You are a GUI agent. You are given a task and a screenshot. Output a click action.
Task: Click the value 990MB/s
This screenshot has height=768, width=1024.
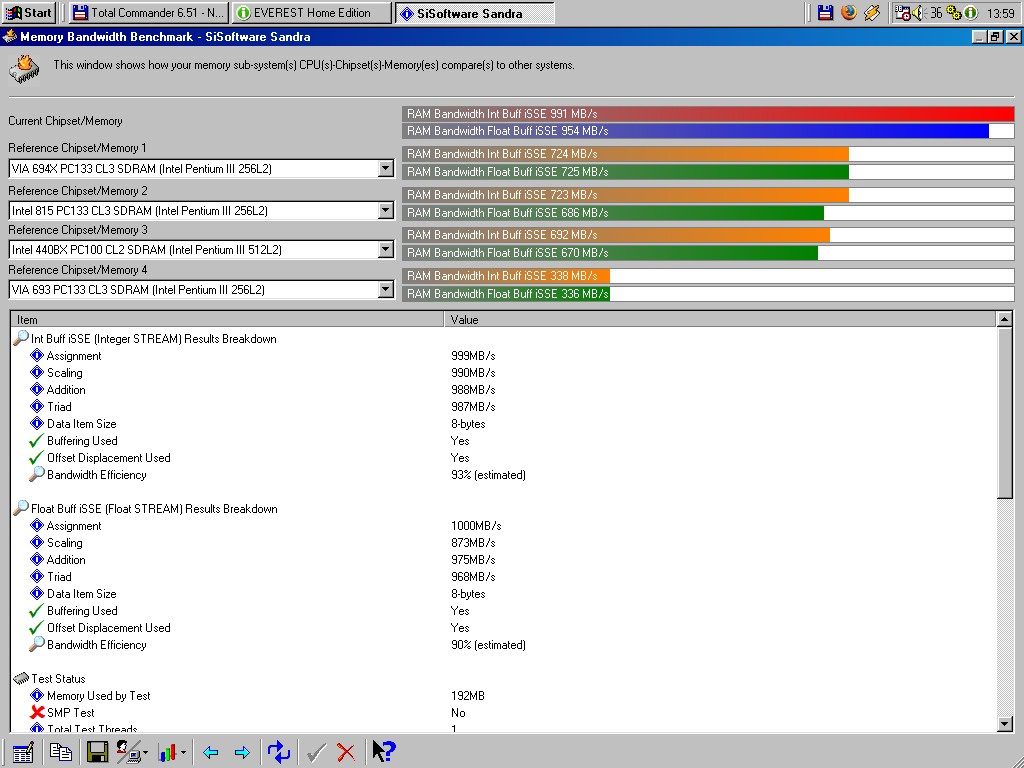pos(473,373)
